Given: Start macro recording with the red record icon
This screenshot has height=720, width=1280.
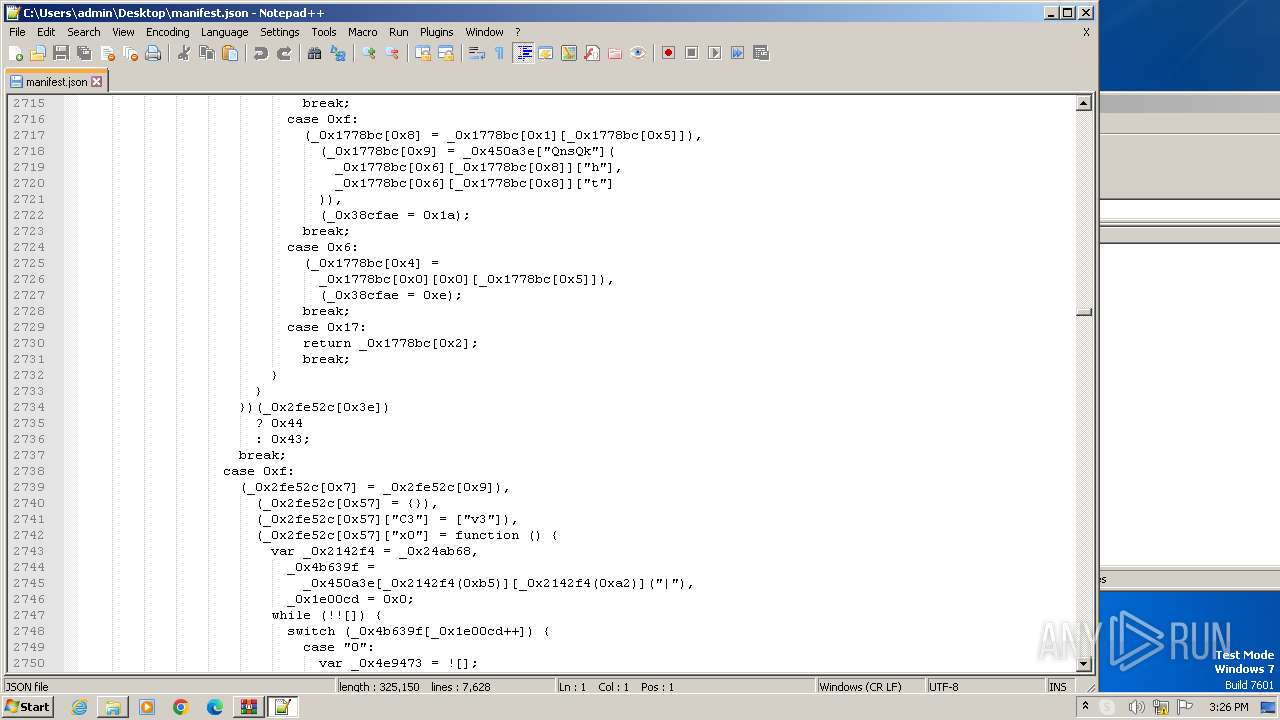Looking at the screenshot, I should pos(669,53).
